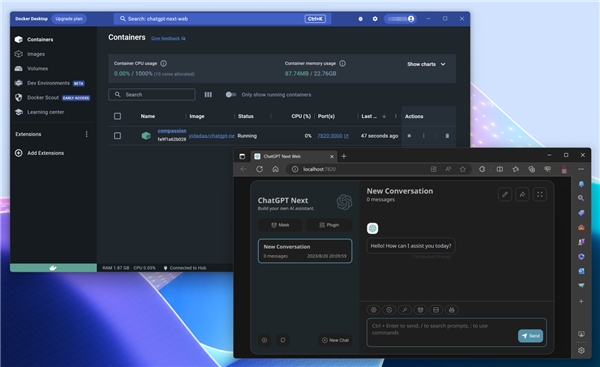
Task: Click the bug troubleshoot icon in Docker header
Action: 360,19
